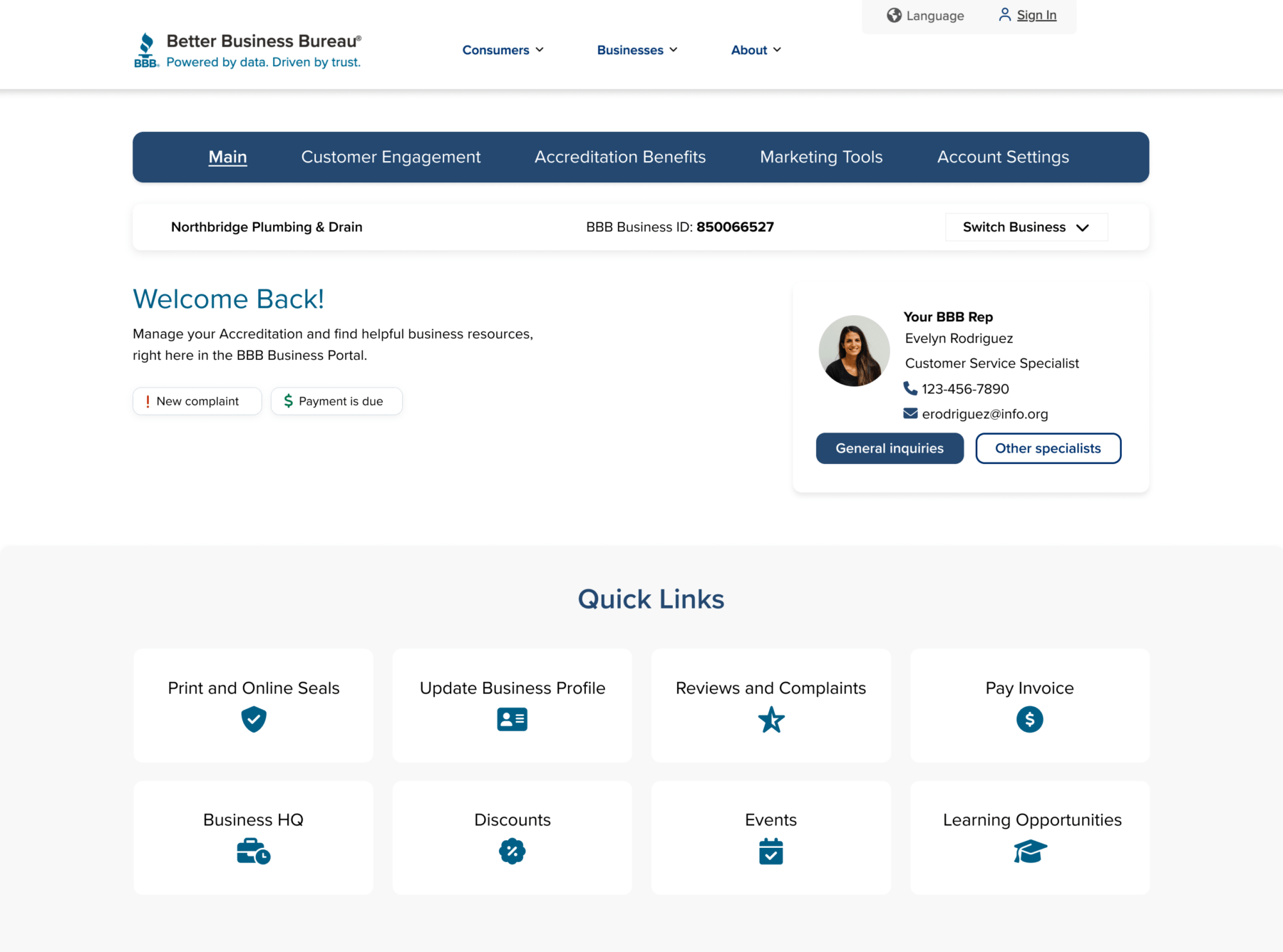Open the Account Settings tab
Viewport: 1283px width, 952px height.
click(x=1002, y=157)
